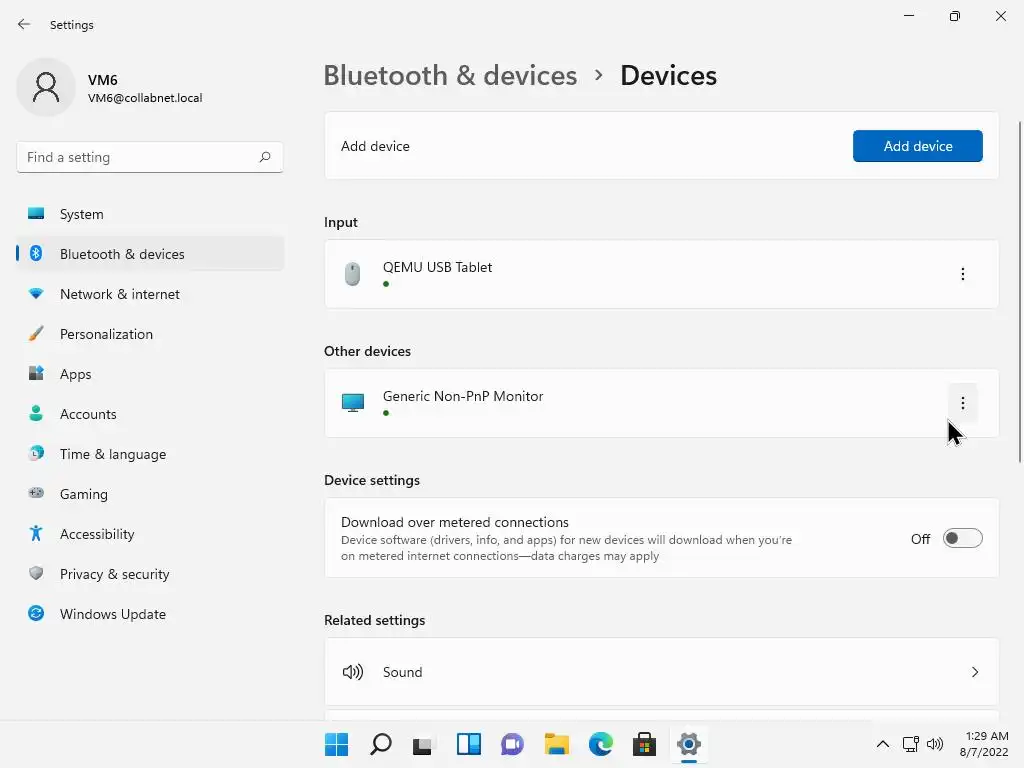Click the back arrow in Settings
Image resolution: width=1024 pixels, height=768 pixels.
tap(24, 25)
